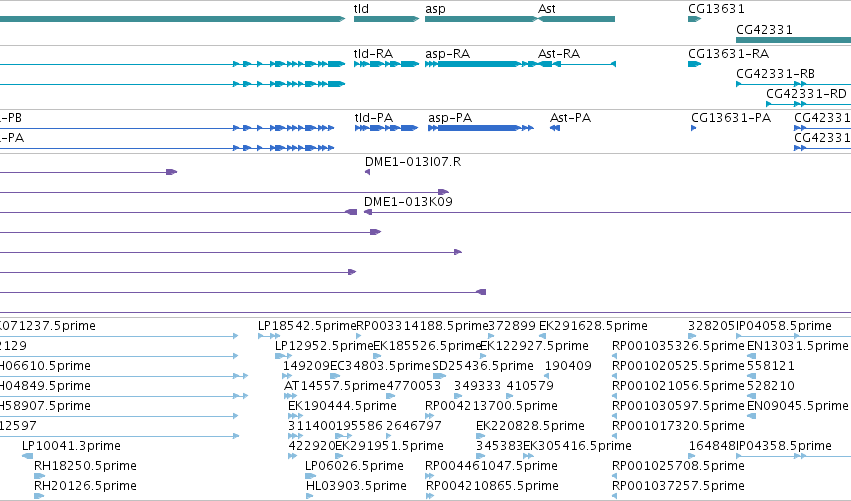Select the RP001030597.5prime EST label

point(678,405)
